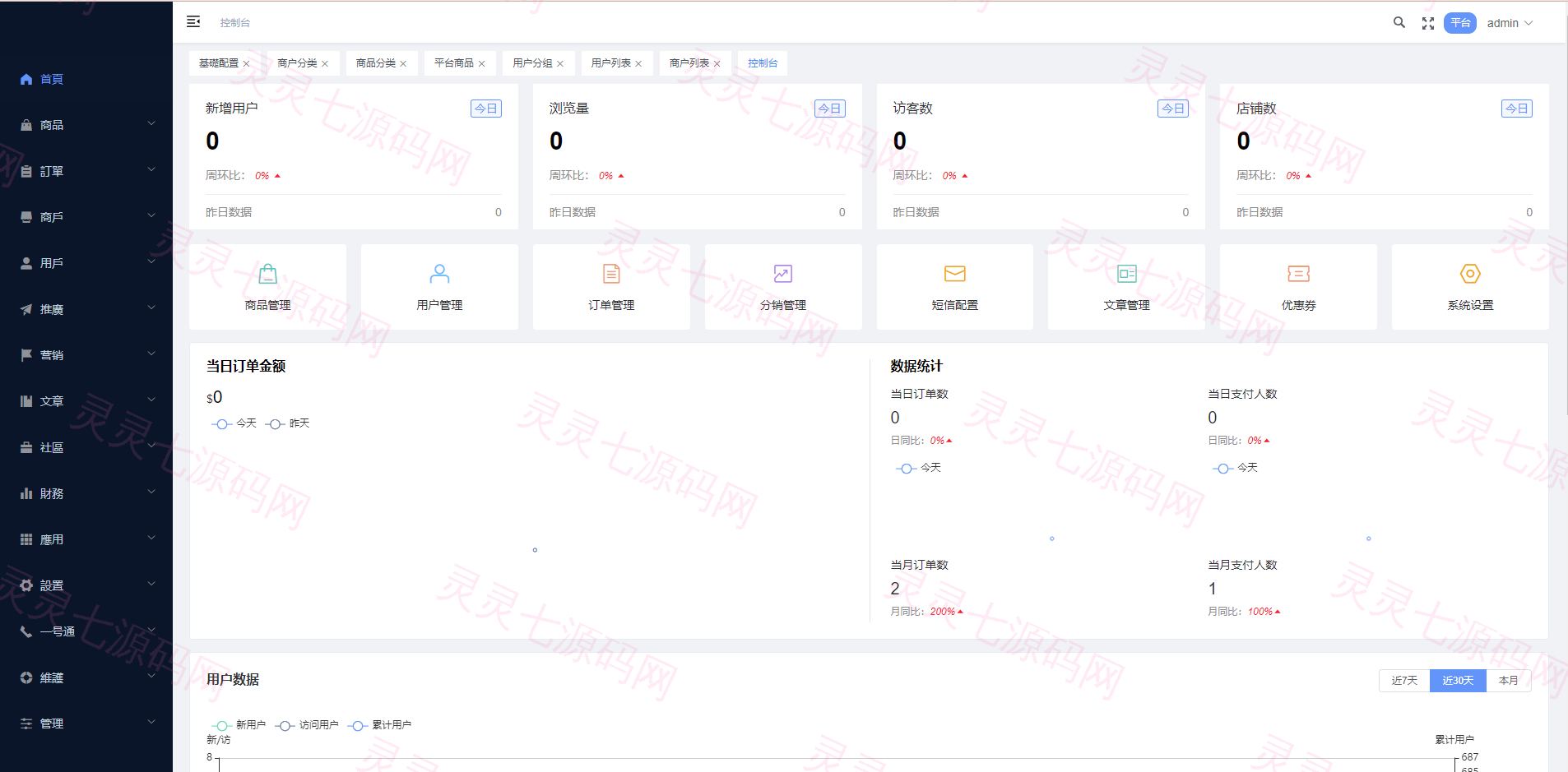Toggle 累计用户 series in 用户数据 legend

tap(379, 725)
